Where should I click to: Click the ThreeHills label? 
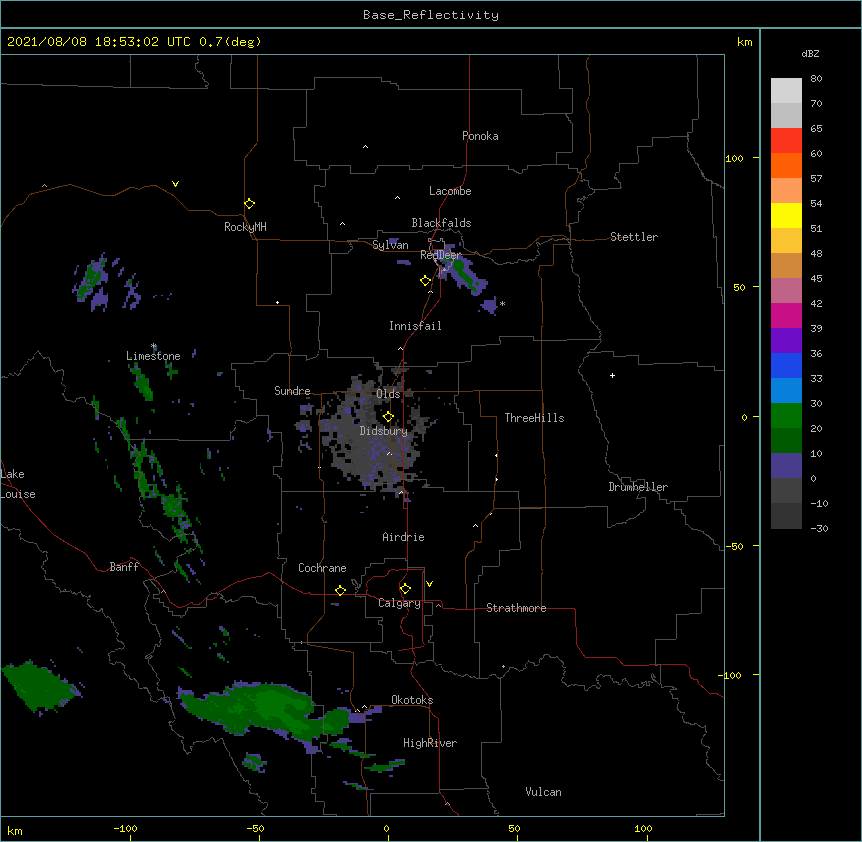tap(534, 418)
